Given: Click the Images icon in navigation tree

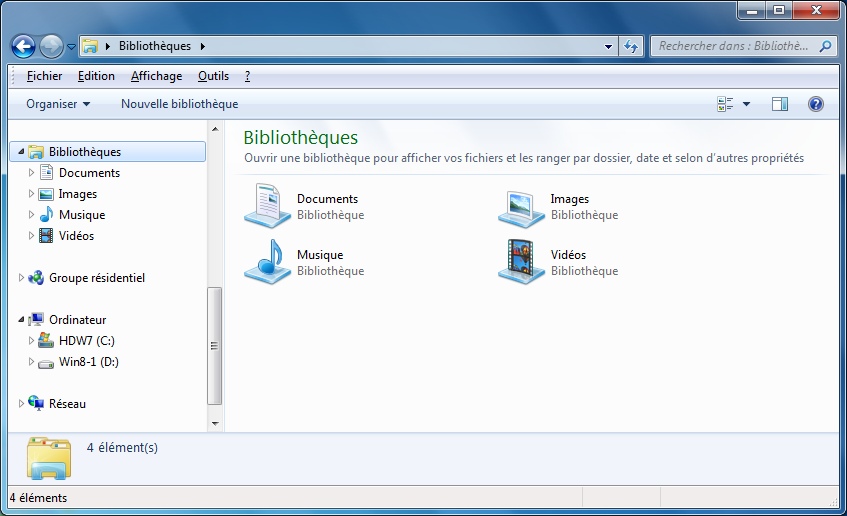Looking at the screenshot, I should (x=46, y=194).
